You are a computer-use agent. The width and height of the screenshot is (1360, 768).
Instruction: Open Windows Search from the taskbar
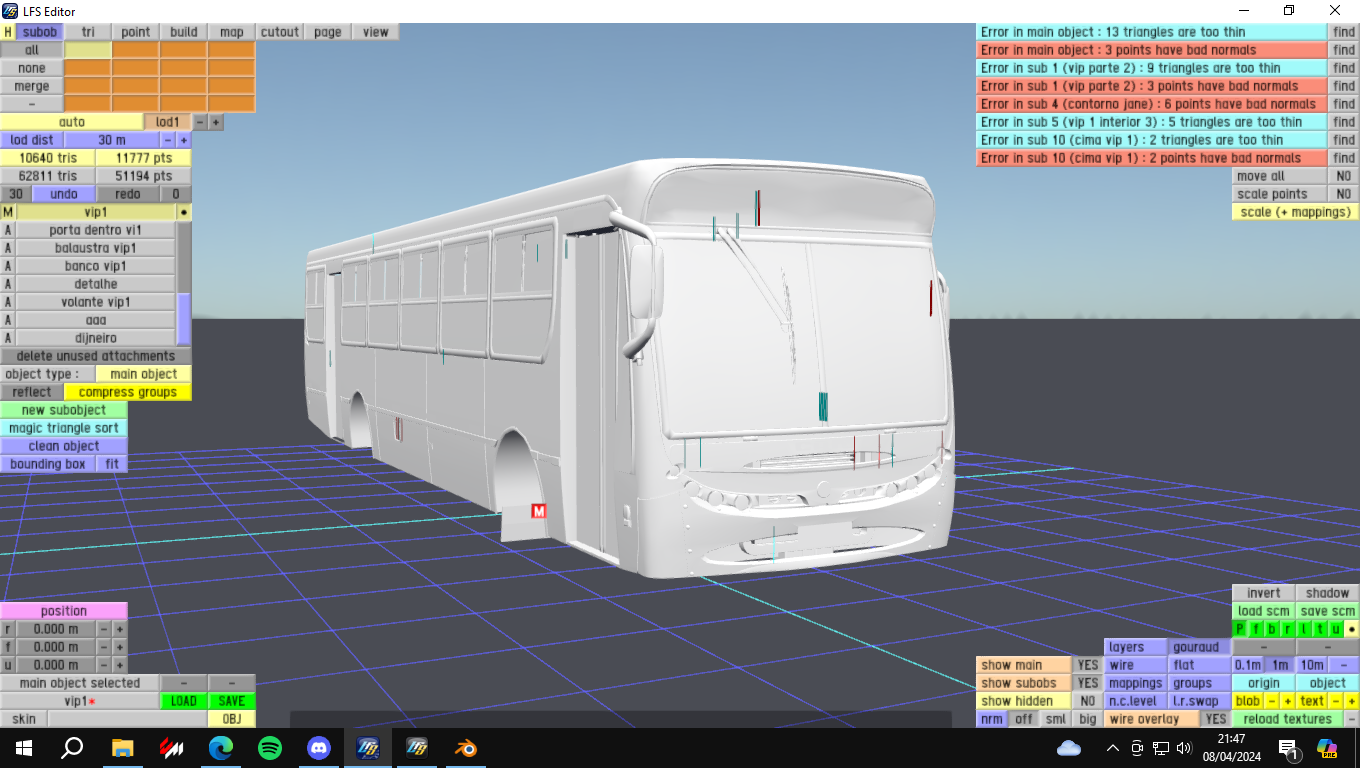[72, 748]
